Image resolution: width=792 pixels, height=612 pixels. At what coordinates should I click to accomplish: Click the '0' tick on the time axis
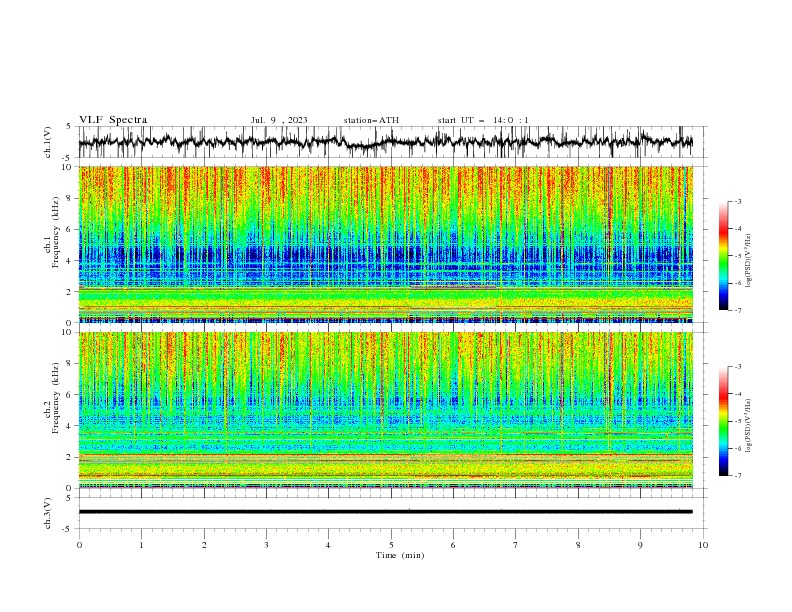point(79,545)
